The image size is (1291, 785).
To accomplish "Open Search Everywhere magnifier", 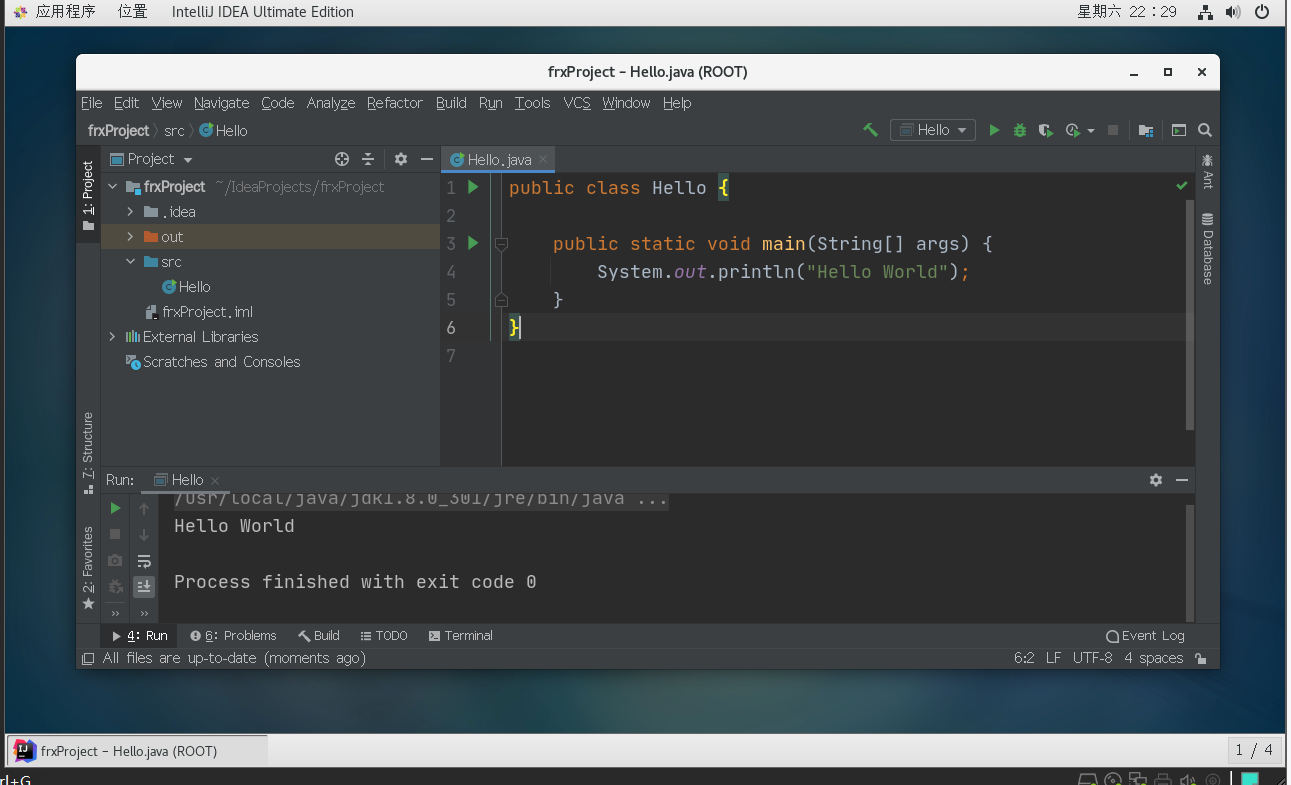I will (1205, 130).
